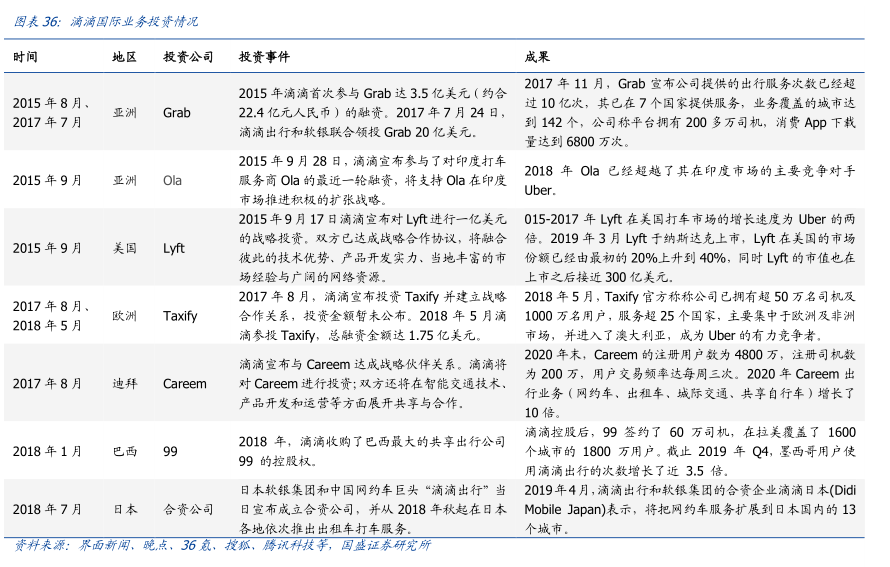
Task: Click the Careem company cell
Action: [185, 383]
